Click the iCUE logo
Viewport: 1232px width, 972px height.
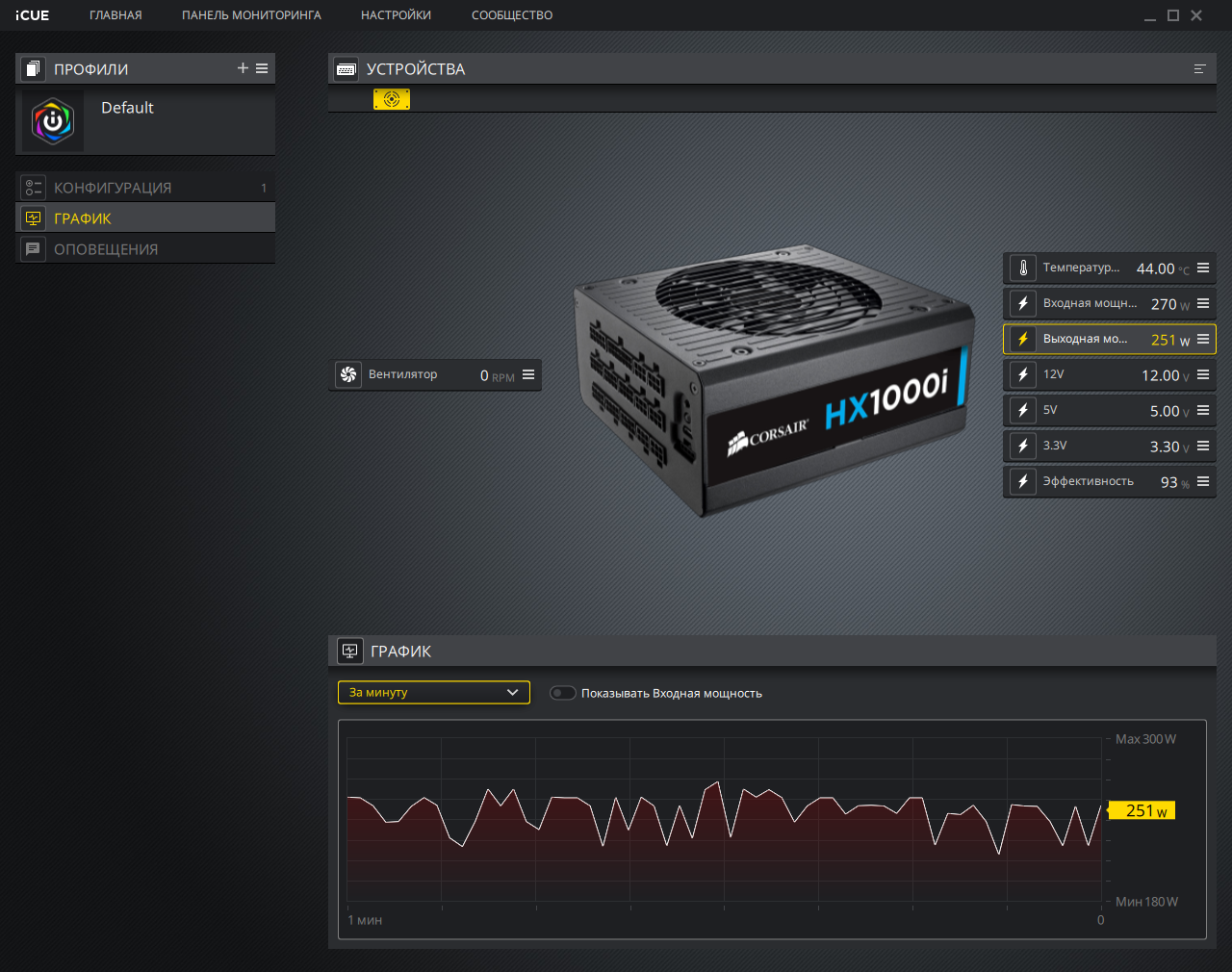(x=33, y=15)
